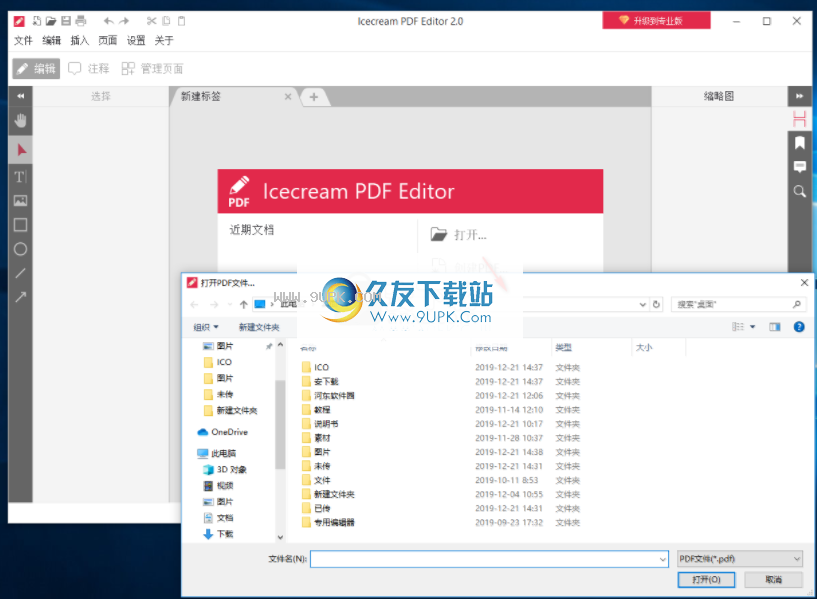820x600 pixels.
Task: Open the 组织 dropdown menu
Action: (206, 327)
